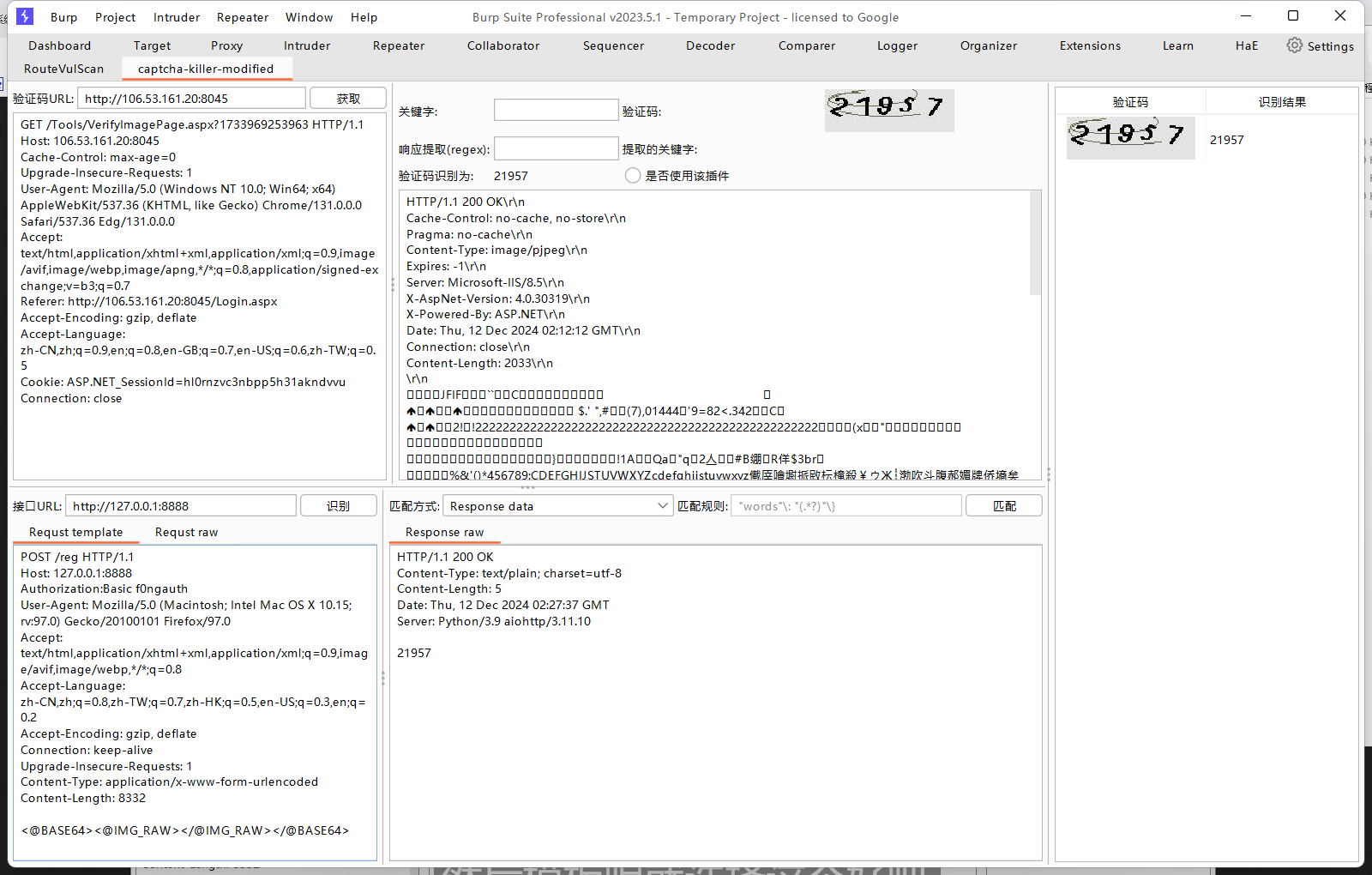The width and height of the screenshot is (1372, 875).
Task: Switch to the Collaborator tab
Action: coord(503,45)
